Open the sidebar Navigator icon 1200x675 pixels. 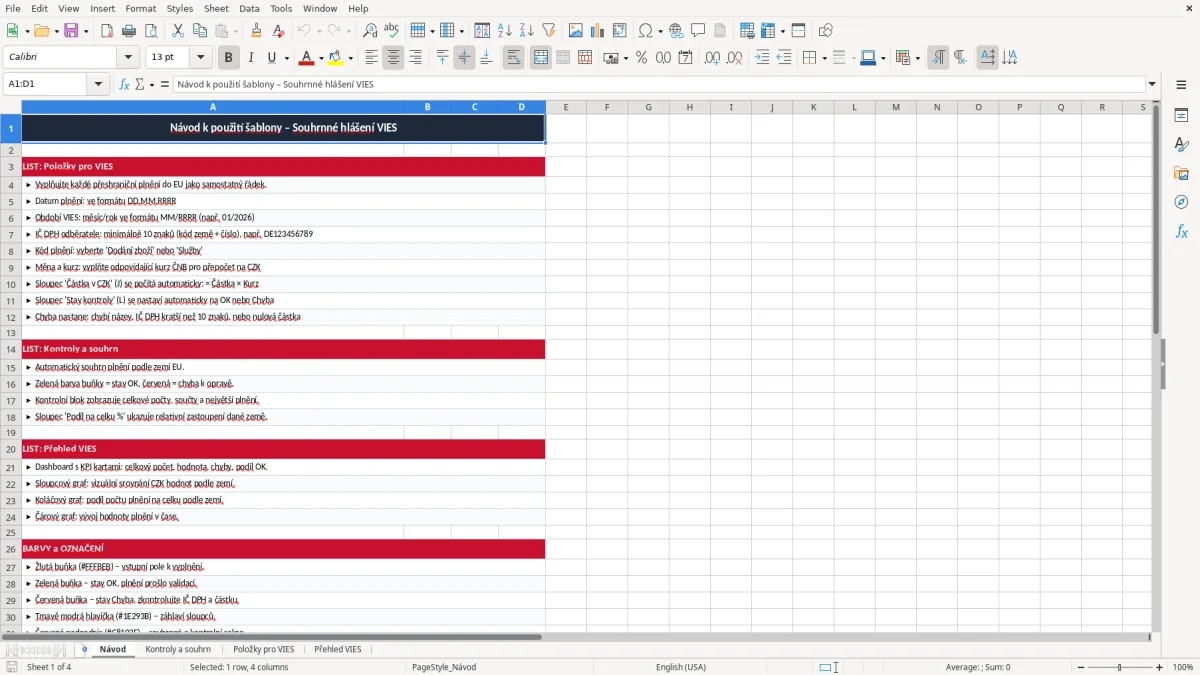[x=1181, y=202]
